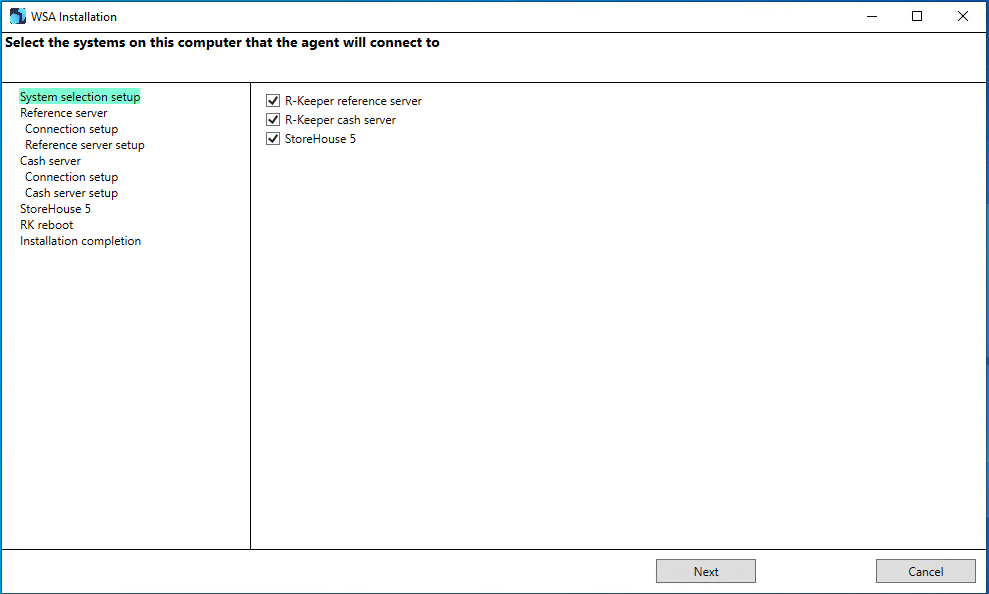Select Connection setup under Cash server
The height and width of the screenshot is (594, 989).
pos(72,177)
